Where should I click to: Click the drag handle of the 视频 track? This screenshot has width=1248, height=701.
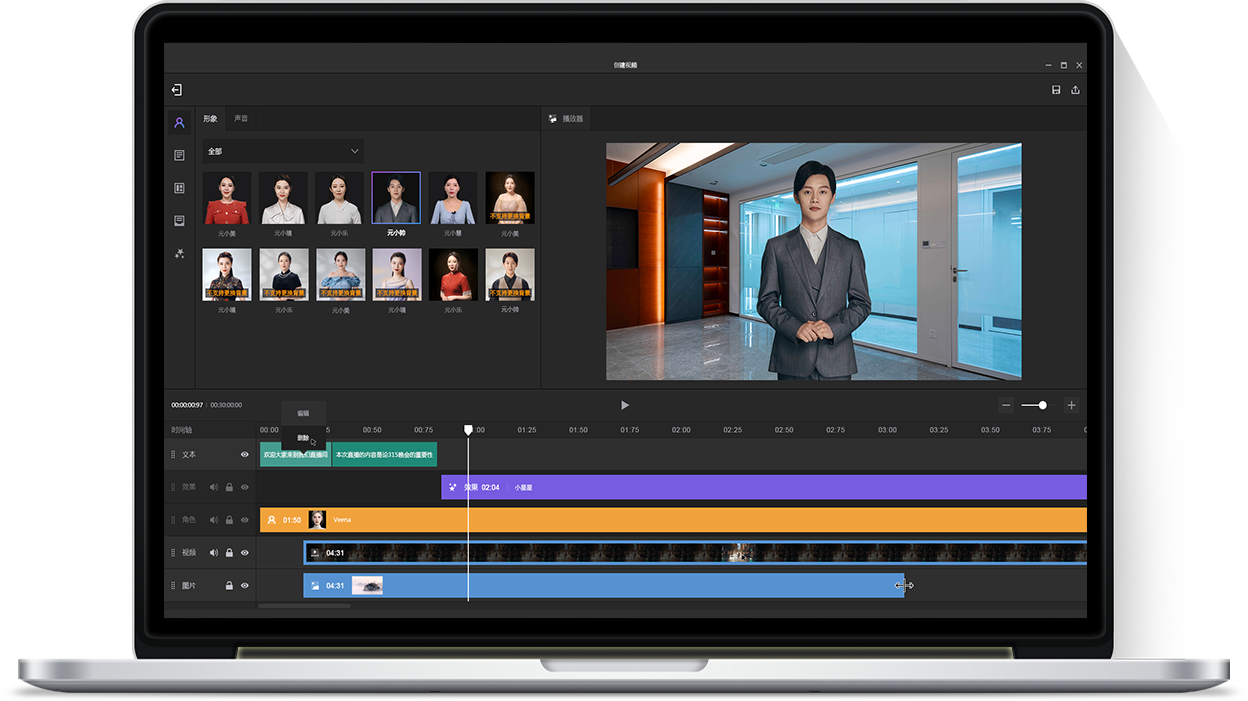coord(173,552)
